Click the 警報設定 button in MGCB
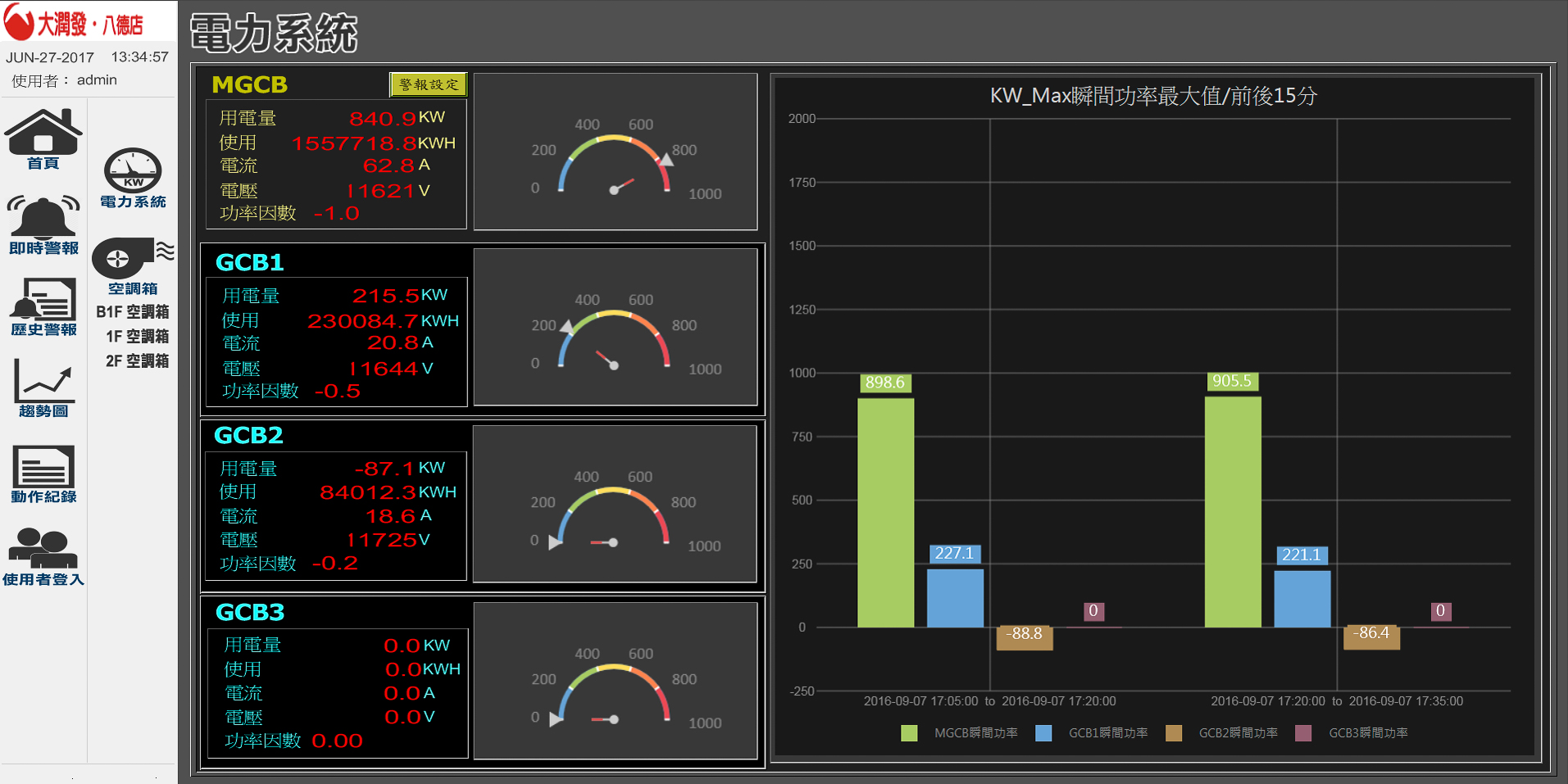Image resolution: width=1568 pixels, height=784 pixels. tap(428, 84)
